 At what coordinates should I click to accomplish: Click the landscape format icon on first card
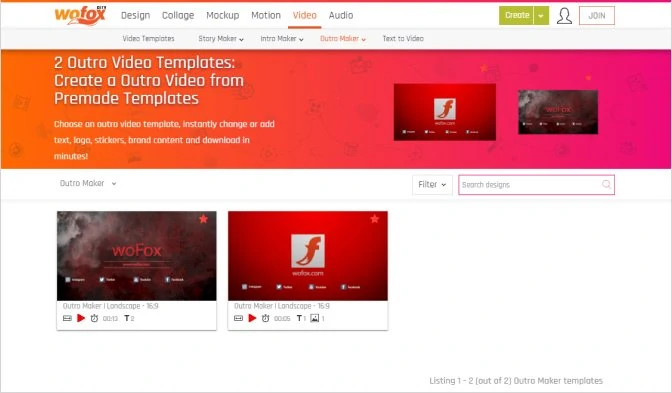coord(67,318)
